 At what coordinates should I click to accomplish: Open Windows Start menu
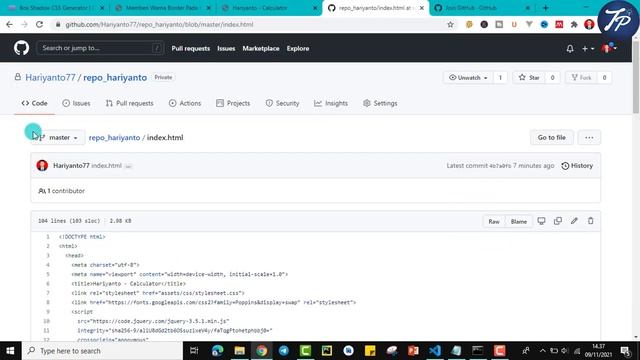coord(10,351)
